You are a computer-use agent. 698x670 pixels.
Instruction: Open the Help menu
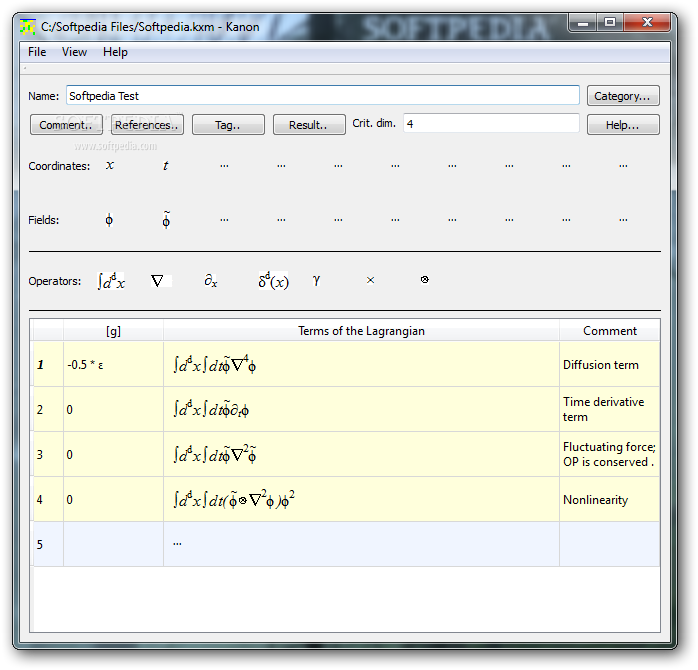115,52
